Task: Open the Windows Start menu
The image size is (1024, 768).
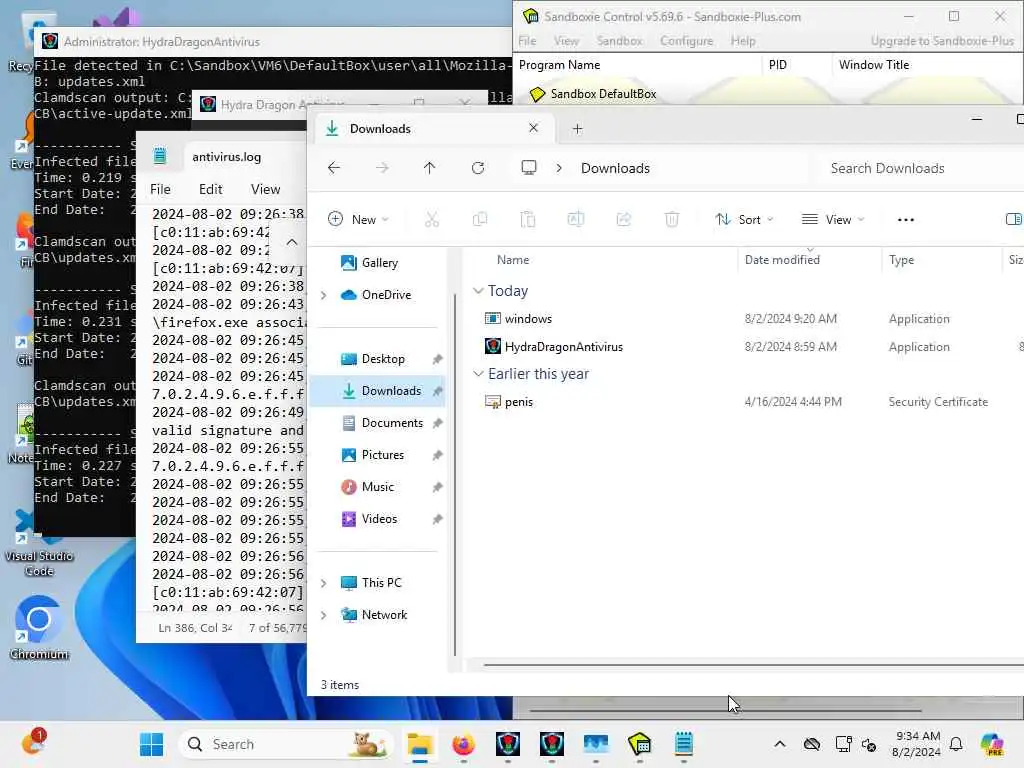Action: [152, 744]
